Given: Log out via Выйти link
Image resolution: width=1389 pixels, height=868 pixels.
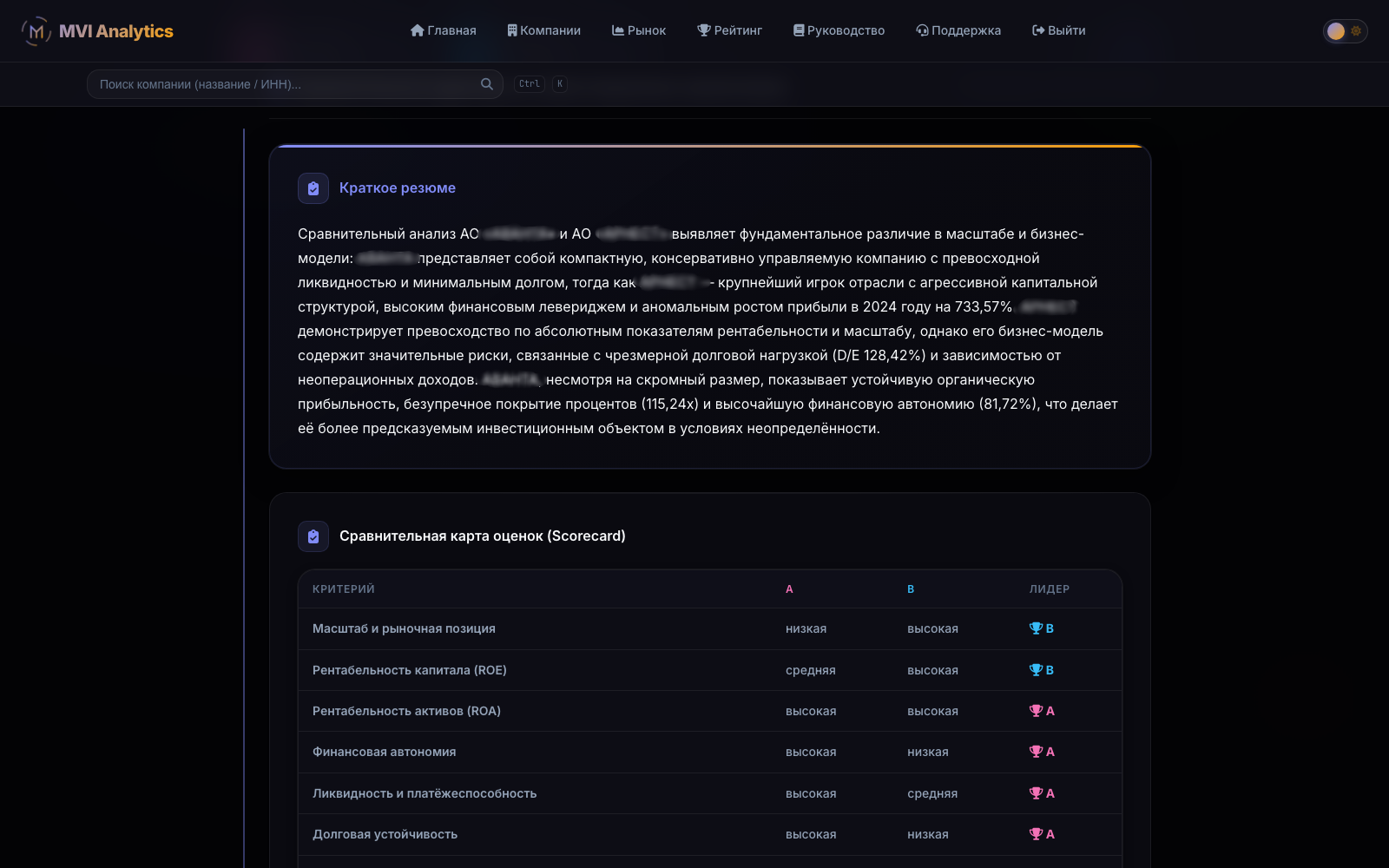Looking at the screenshot, I should [1059, 30].
